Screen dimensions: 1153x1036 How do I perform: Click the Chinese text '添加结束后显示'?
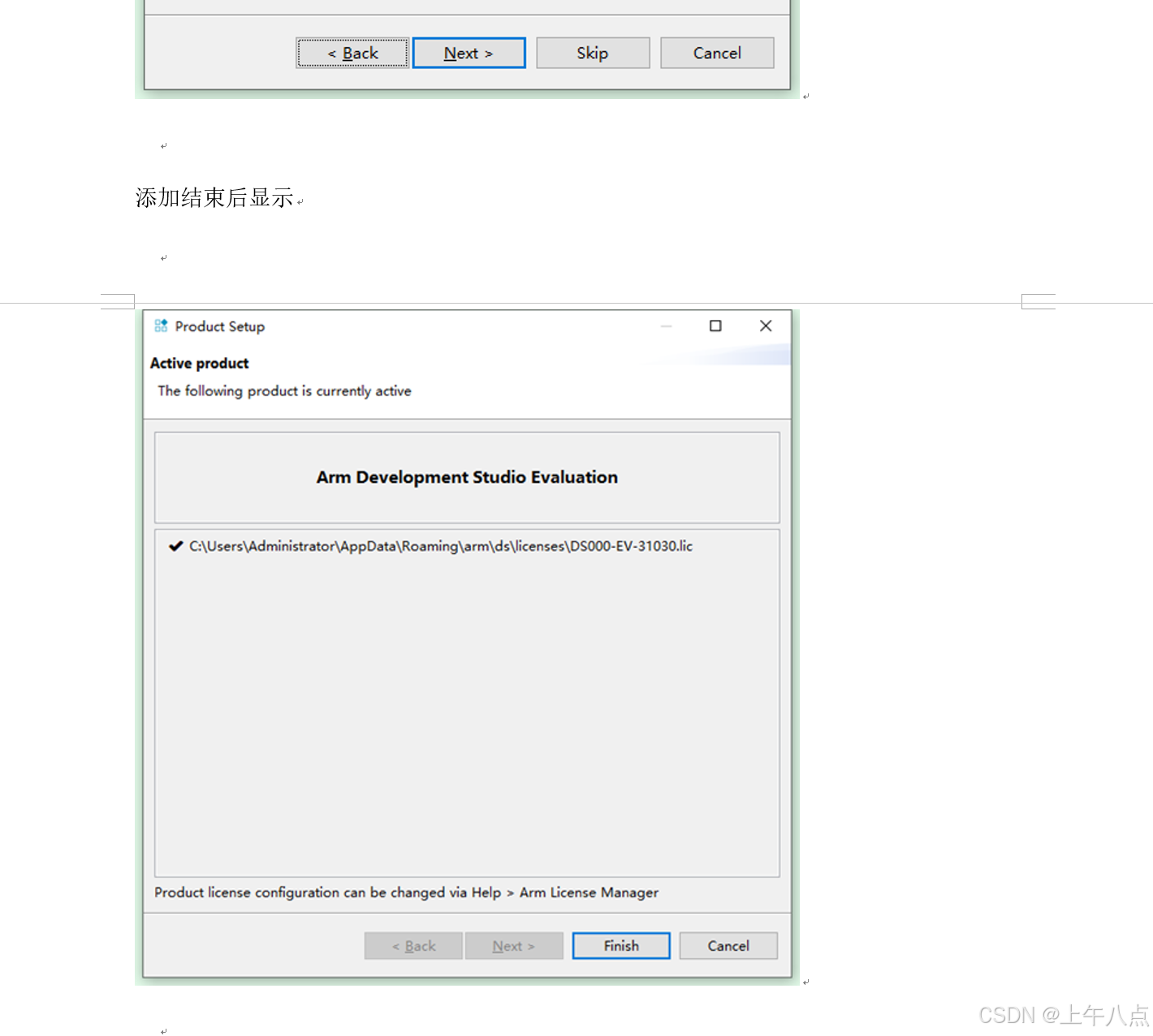click(214, 197)
